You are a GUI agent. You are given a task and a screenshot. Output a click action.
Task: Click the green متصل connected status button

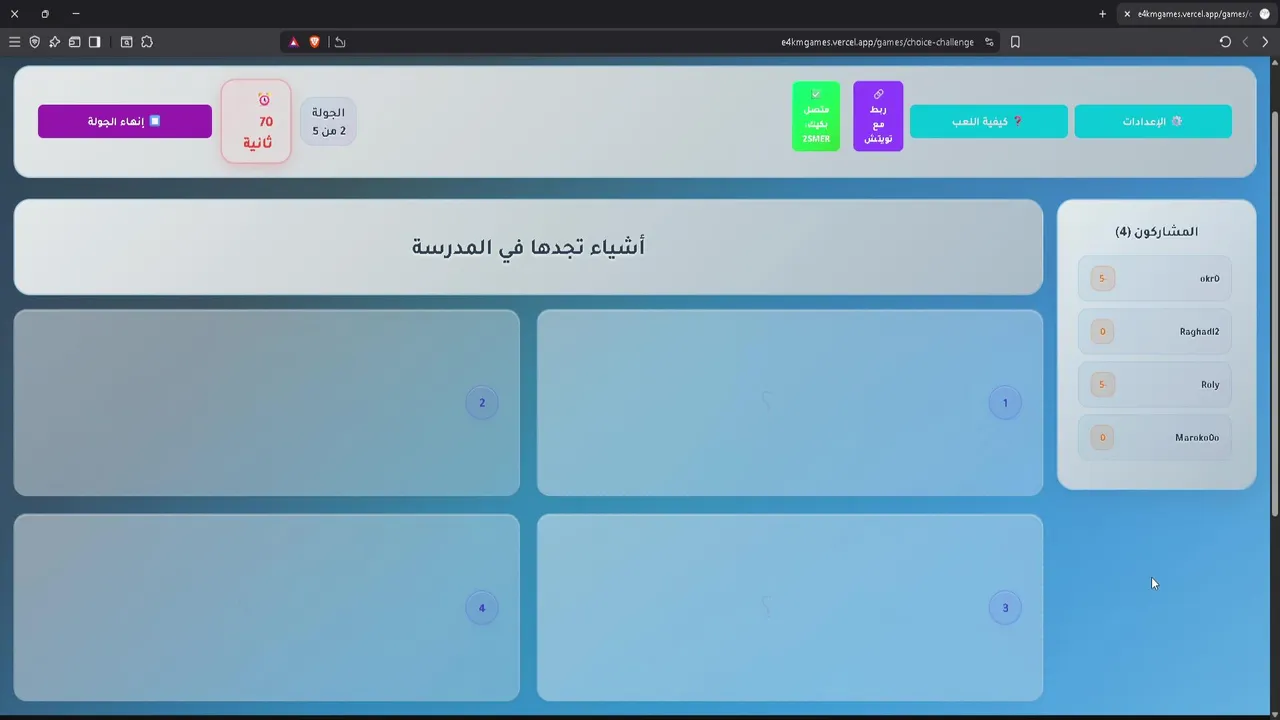click(x=816, y=116)
